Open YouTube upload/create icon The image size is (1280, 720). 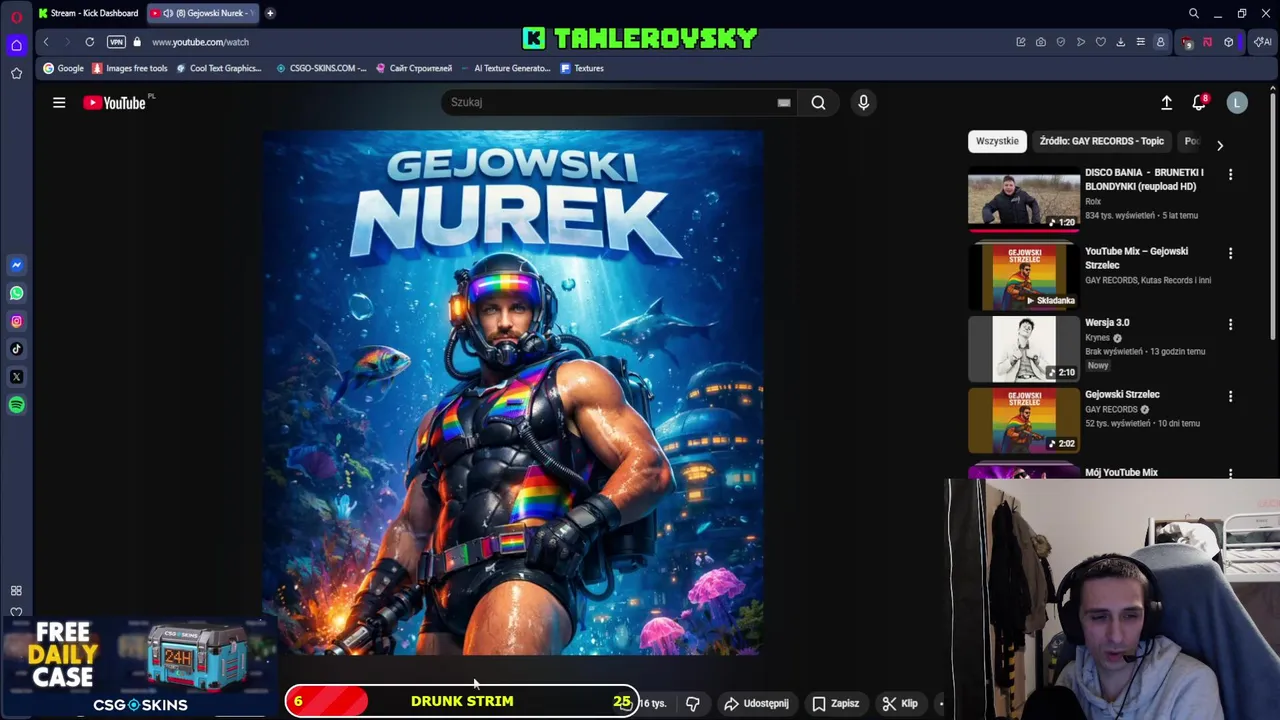(x=1166, y=102)
